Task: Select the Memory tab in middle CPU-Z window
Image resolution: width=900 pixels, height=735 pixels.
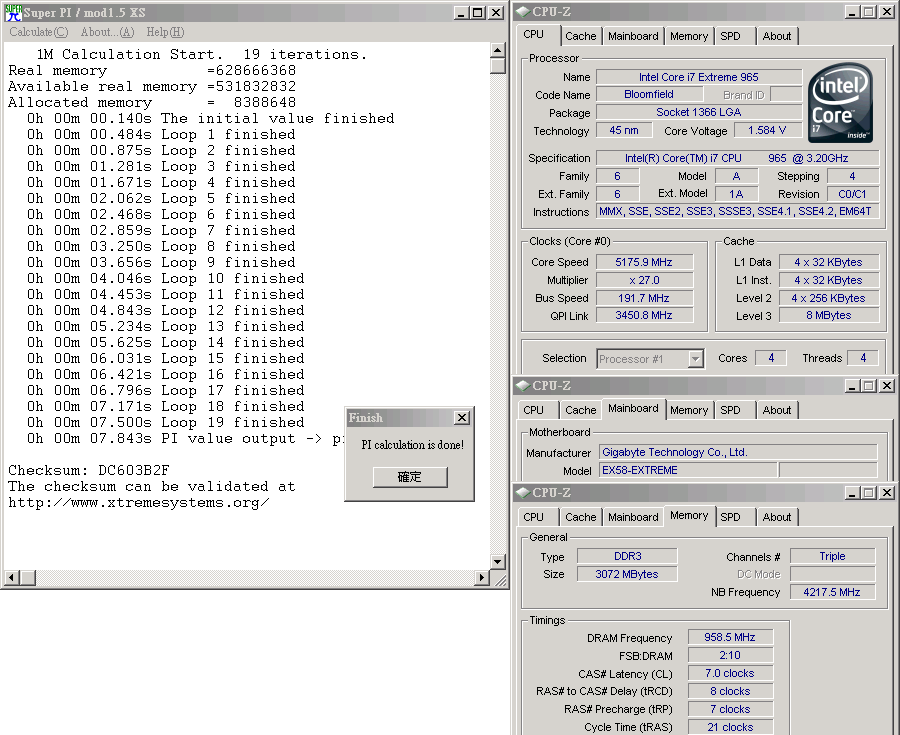Action: coord(689,410)
